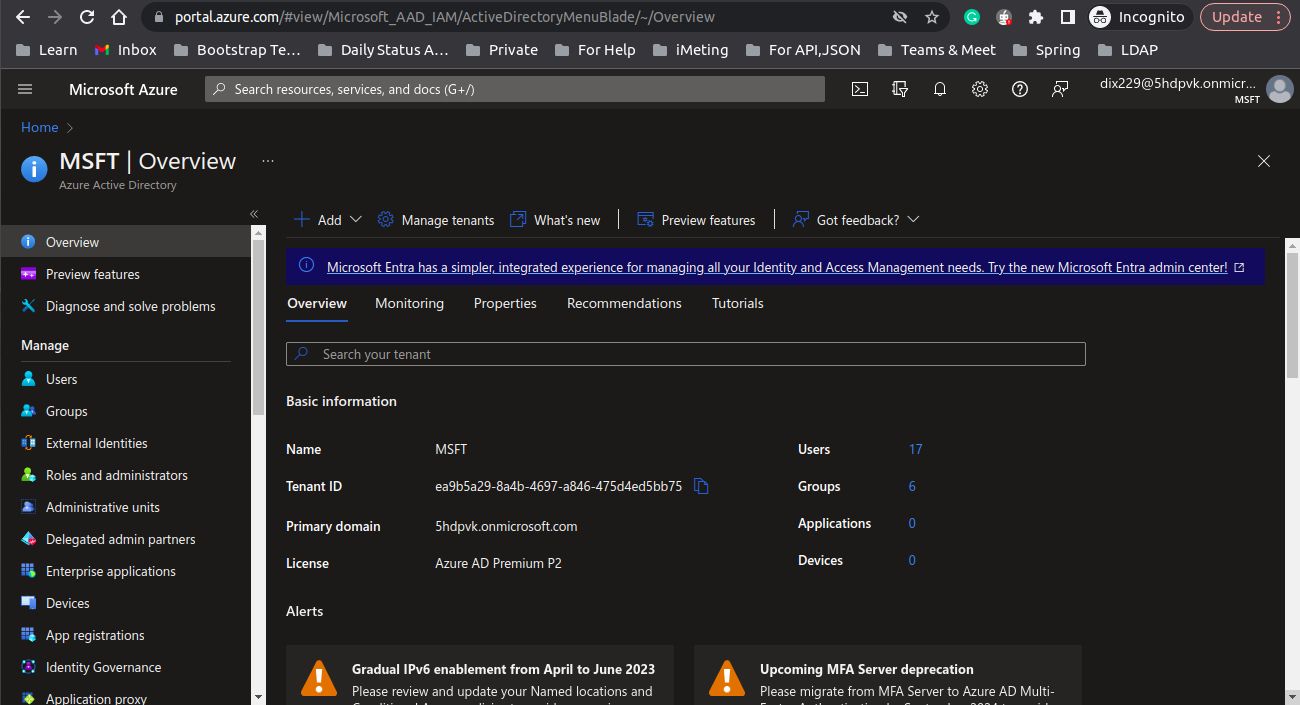1300x705 pixels.
Task: Switch to the Tutorials tab
Action: 737,303
